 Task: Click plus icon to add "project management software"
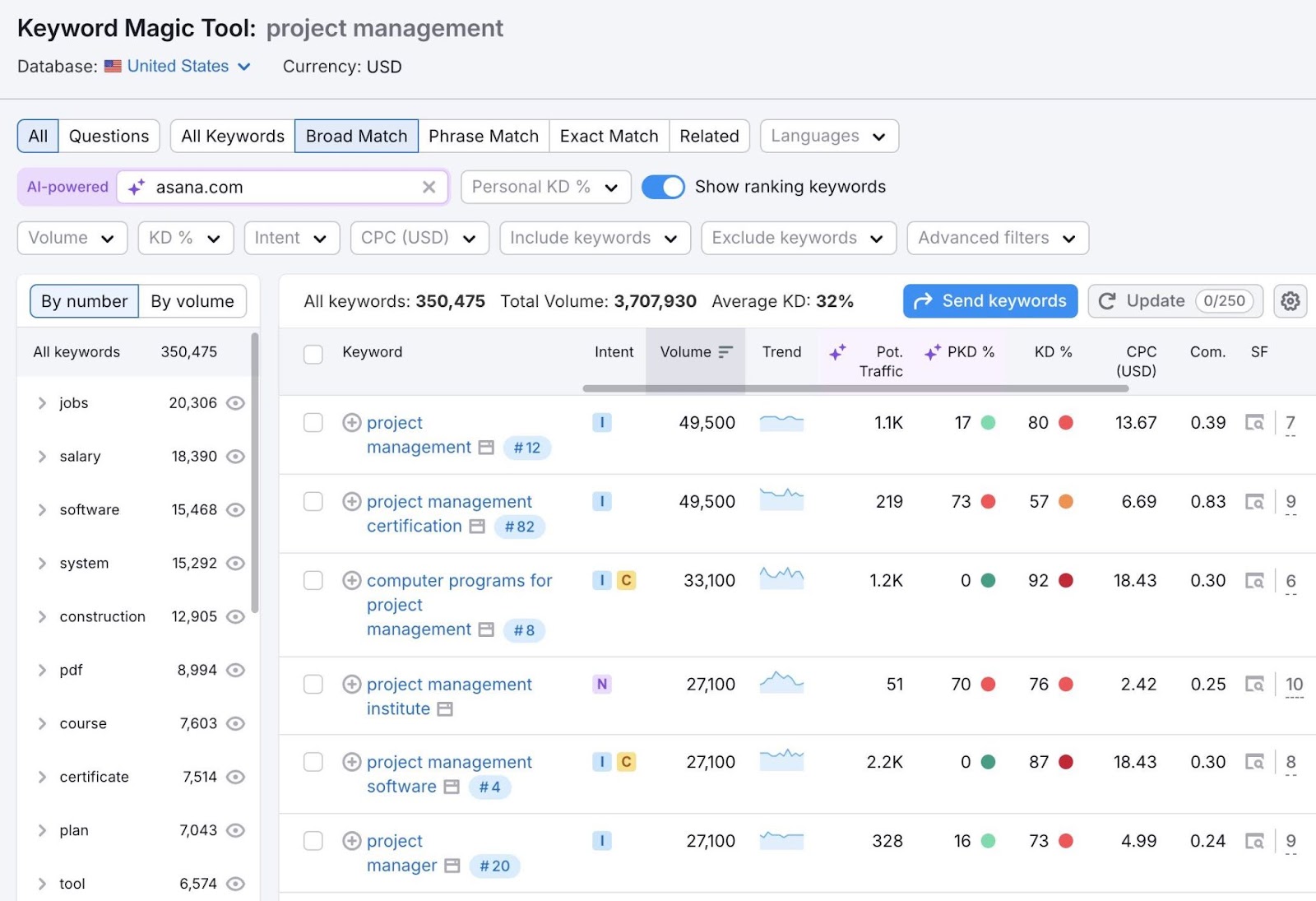coord(353,762)
